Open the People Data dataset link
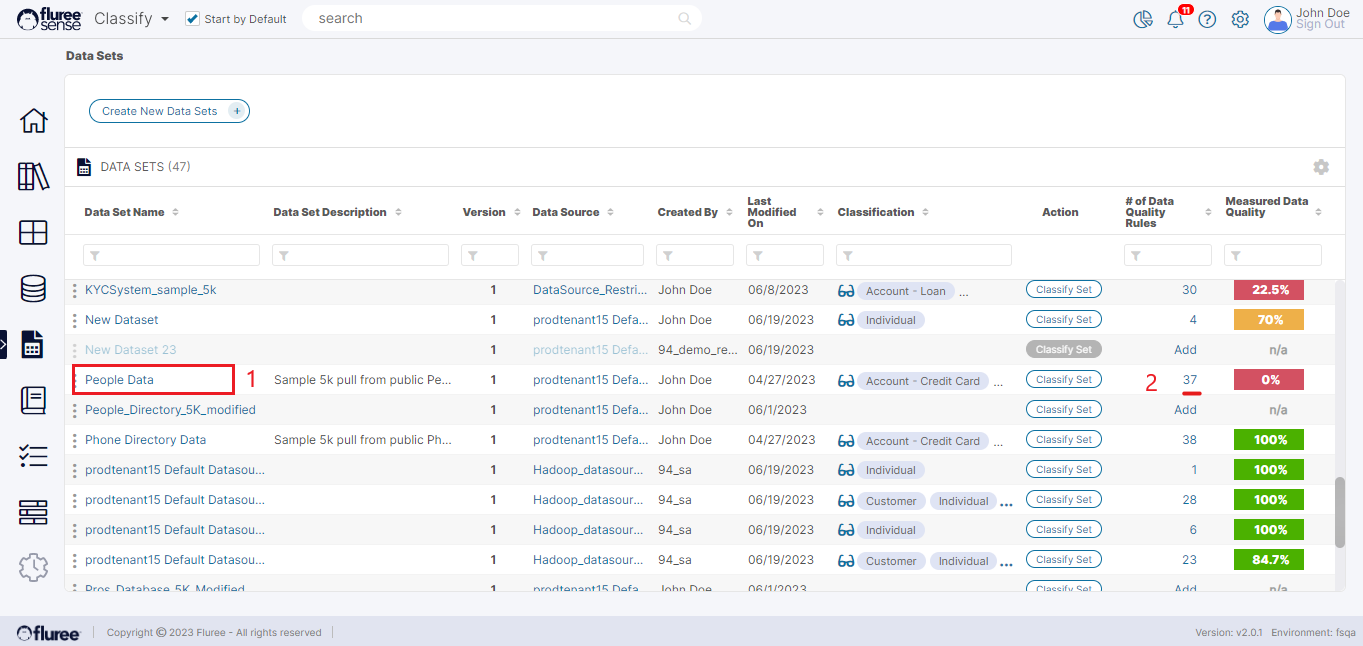1363x646 pixels. pos(119,380)
